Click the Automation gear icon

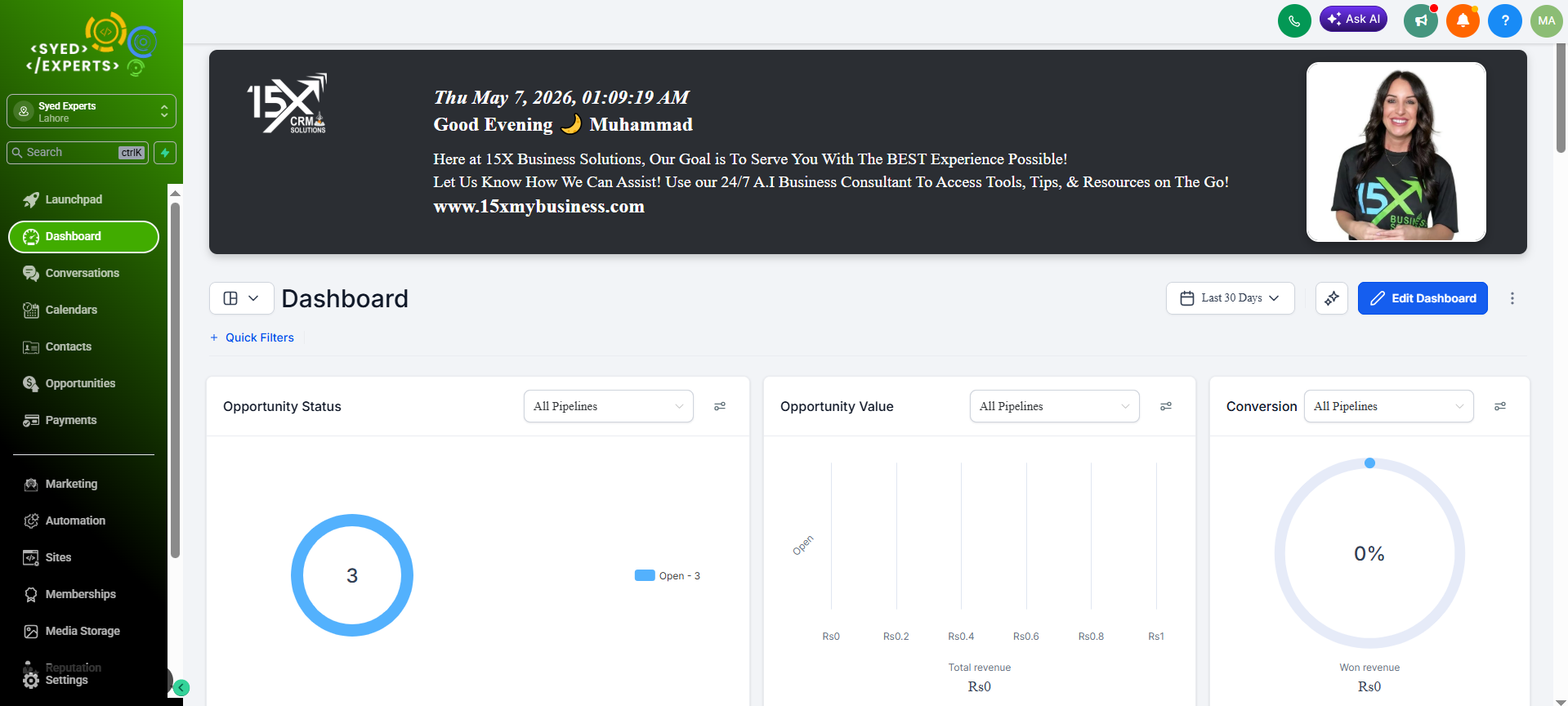coord(31,521)
